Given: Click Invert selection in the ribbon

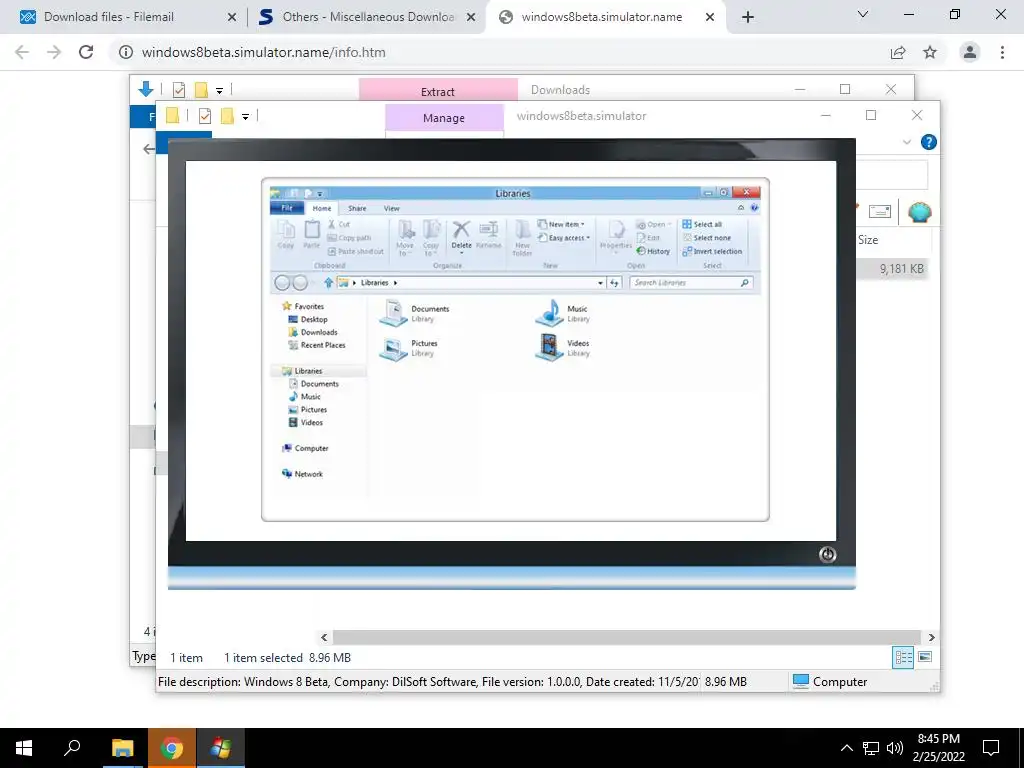Looking at the screenshot, I should (x=712, y=251).
